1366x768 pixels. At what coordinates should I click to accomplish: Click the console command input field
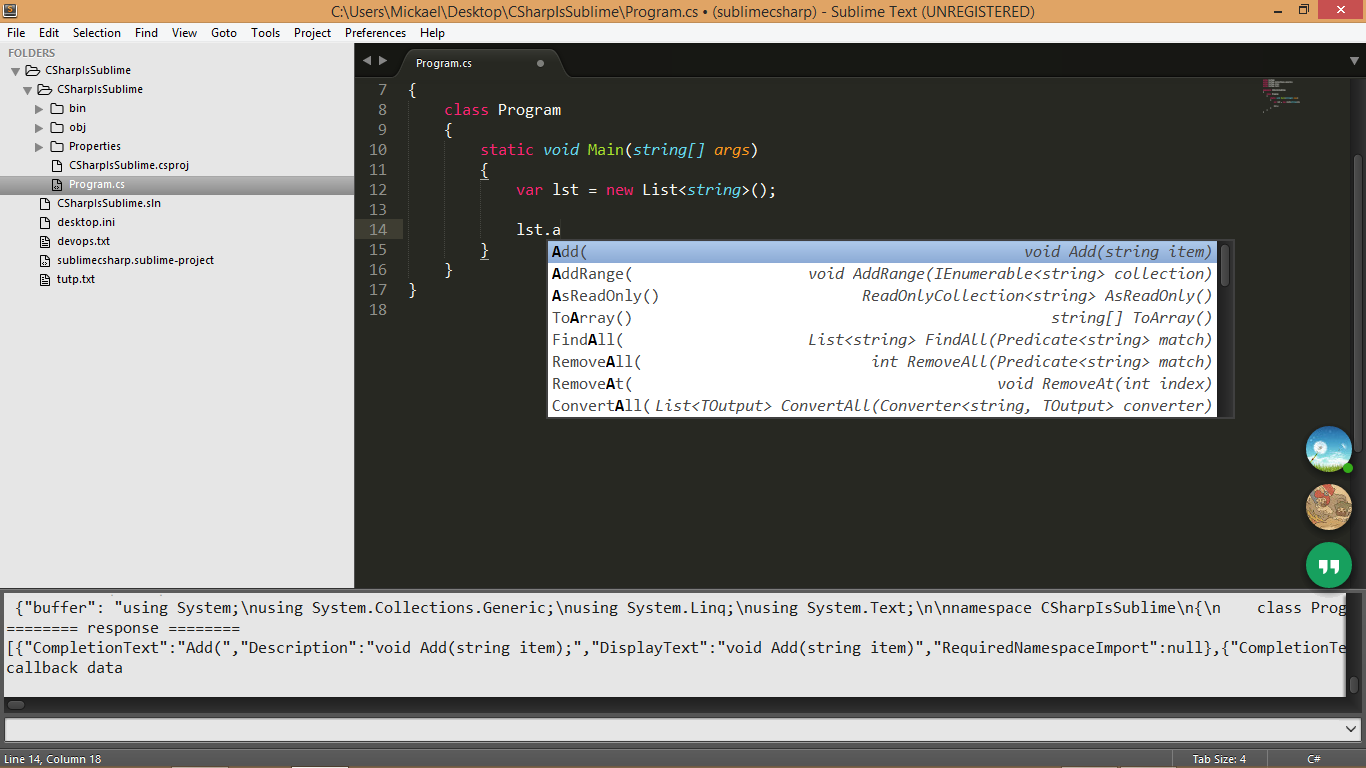click(x=673, y=729)
